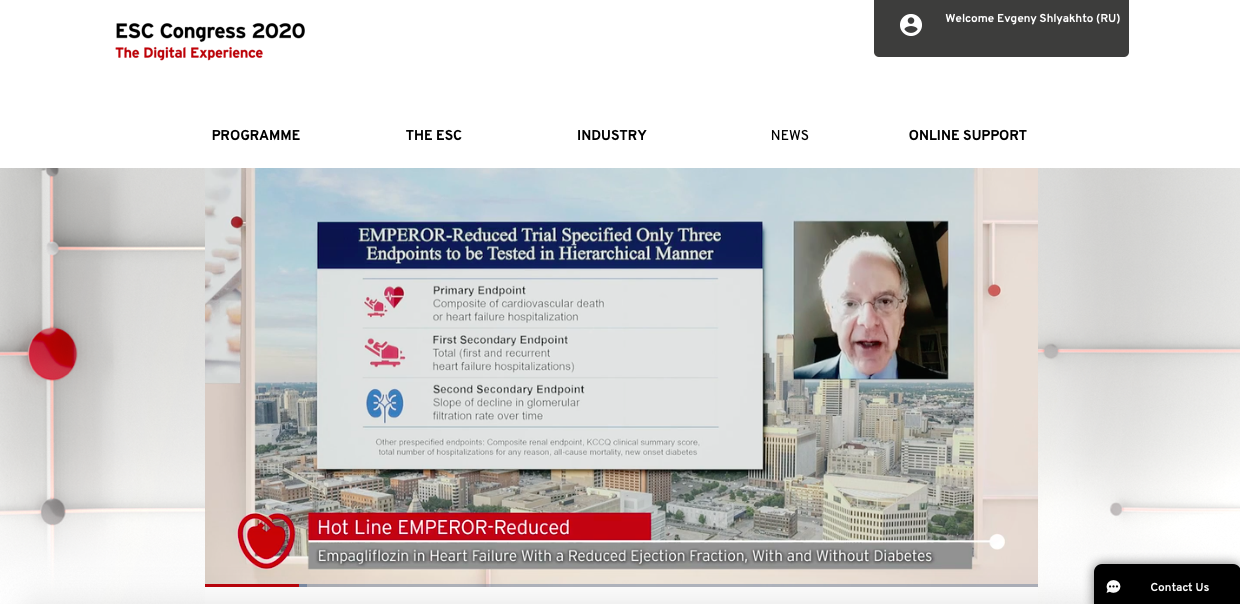1240x604 pixels.
Task: Select the speaker's webcam video frame
Action: click(x=870, y=300)
